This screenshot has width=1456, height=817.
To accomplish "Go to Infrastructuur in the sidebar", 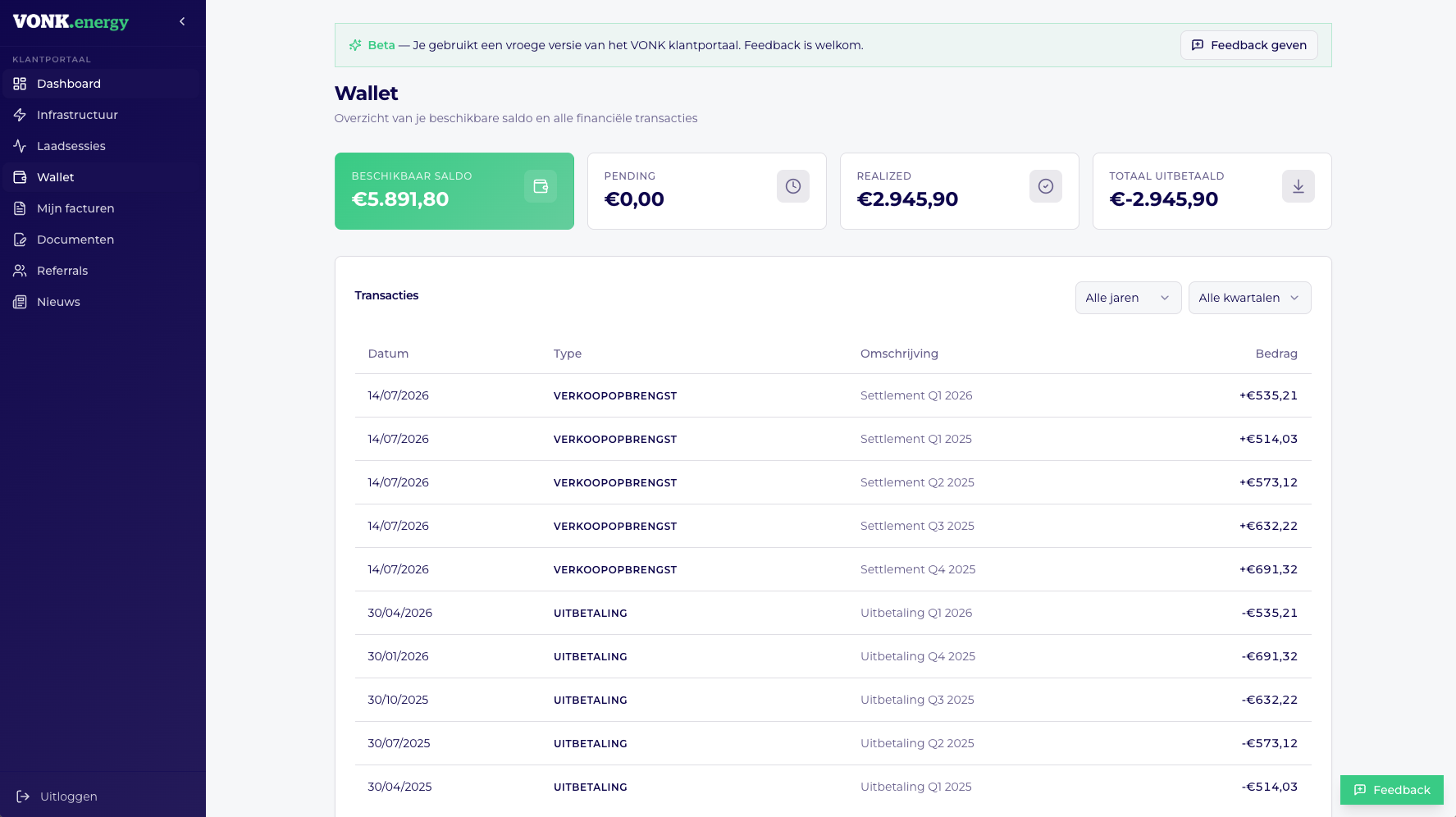I will coord(103,115).
